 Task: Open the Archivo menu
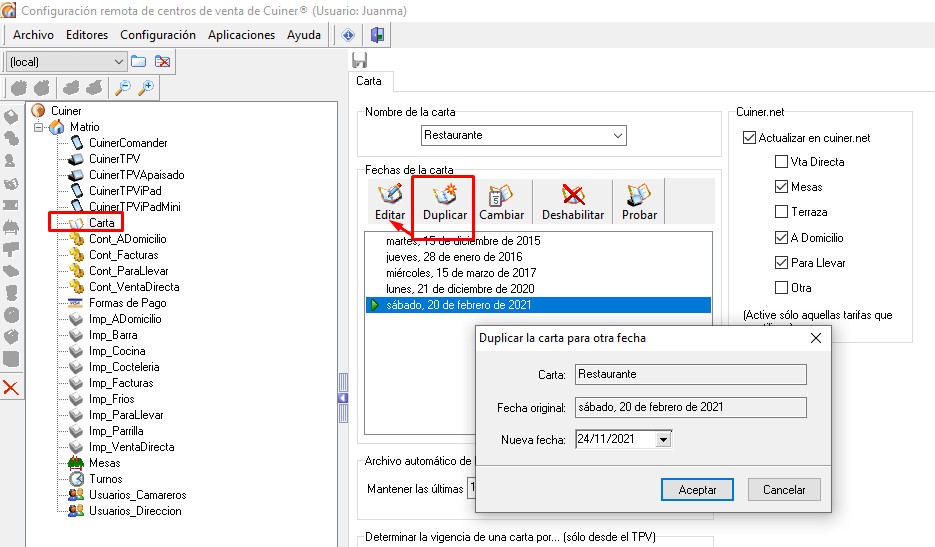click(33, 35)
